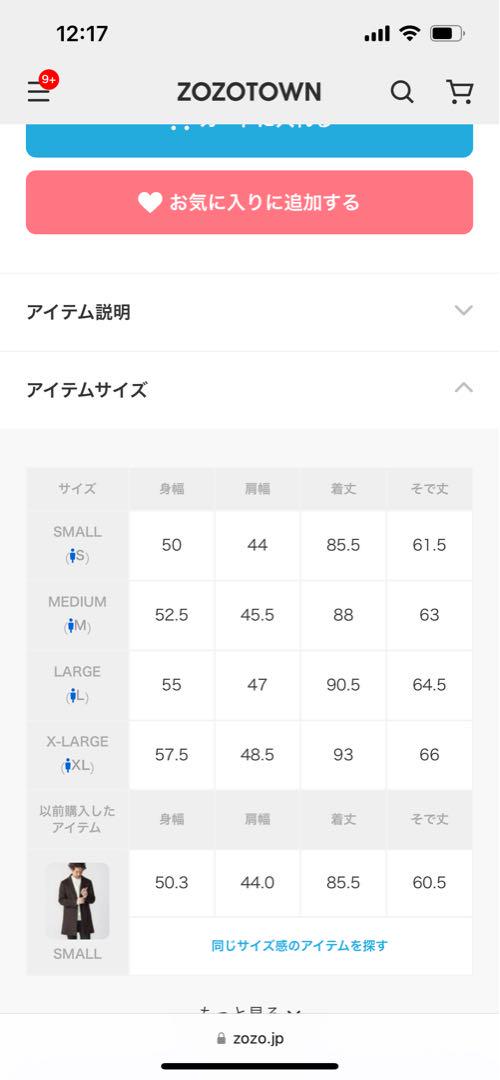Add item with お気に入りに追加する button
The height and width of the screenshot is (1080, 500).
249,202
